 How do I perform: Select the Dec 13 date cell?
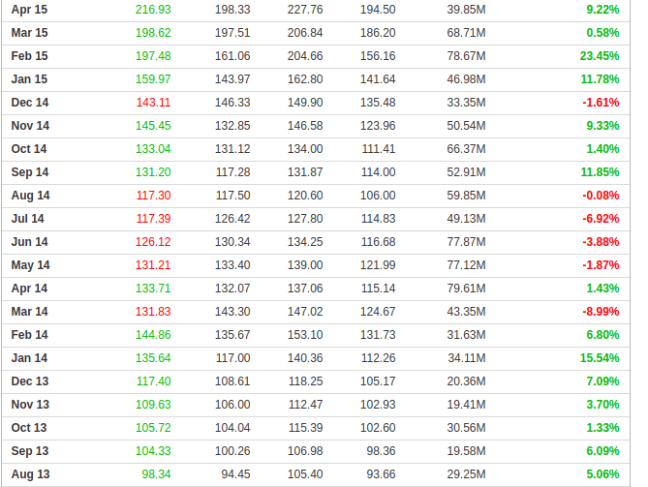coord(29,381)
